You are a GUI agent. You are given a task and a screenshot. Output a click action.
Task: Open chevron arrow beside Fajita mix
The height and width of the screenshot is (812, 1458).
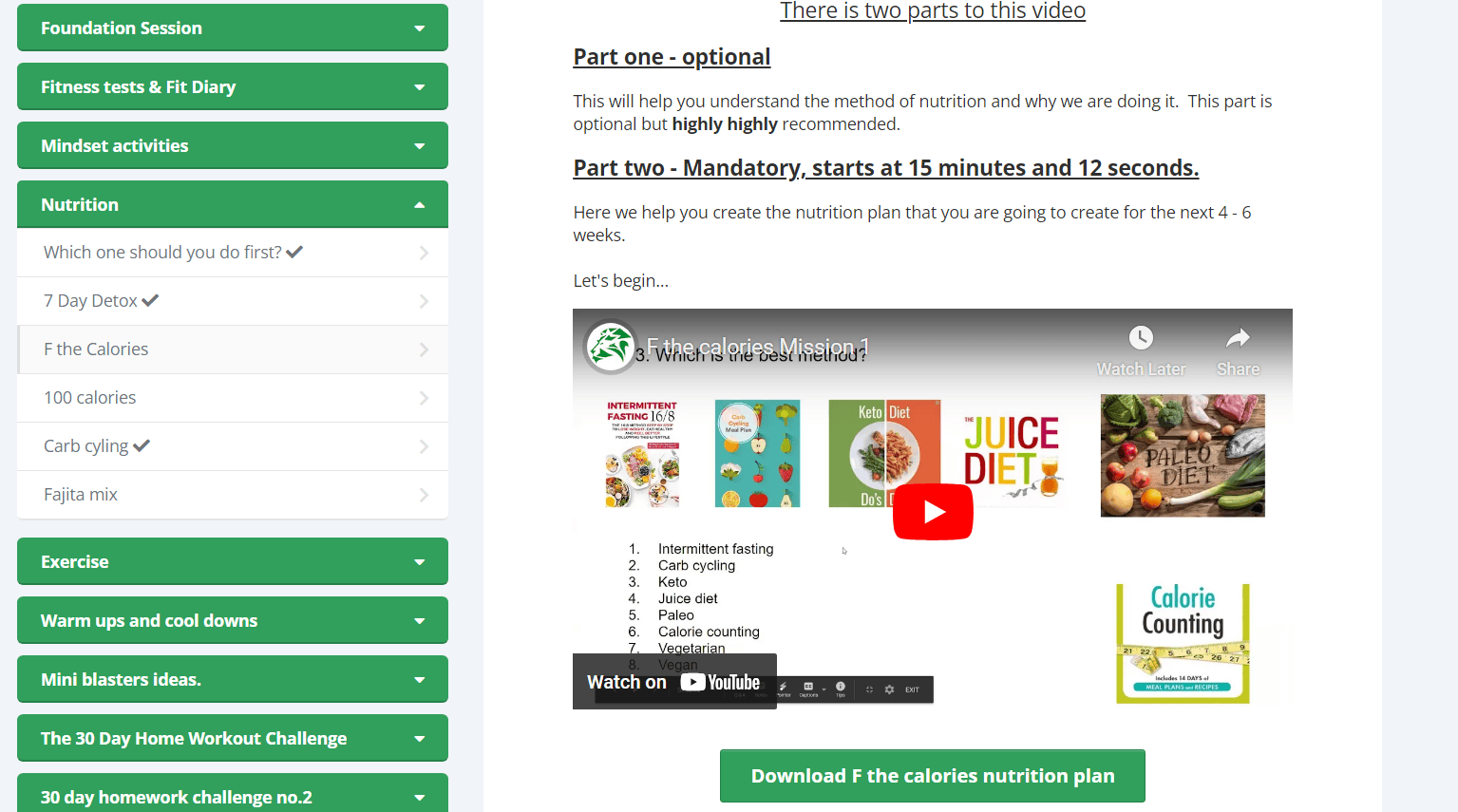point(424,495)
